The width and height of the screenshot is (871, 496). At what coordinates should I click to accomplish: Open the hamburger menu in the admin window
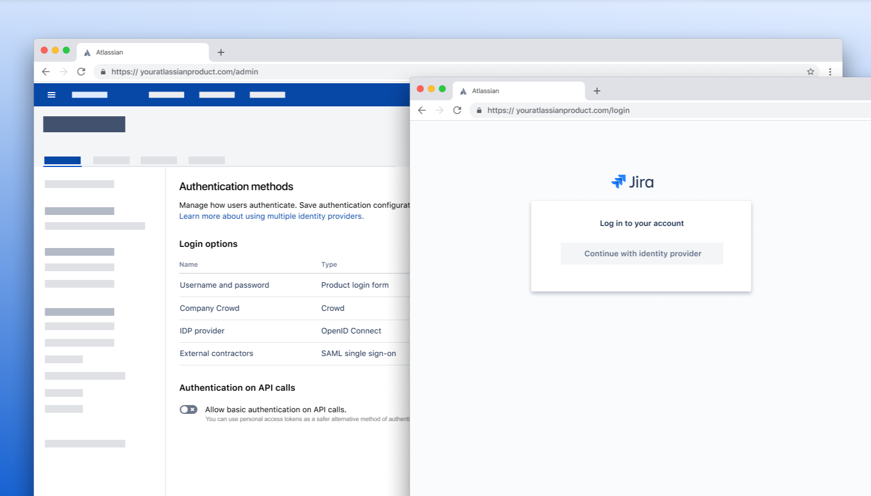[51, 95]
